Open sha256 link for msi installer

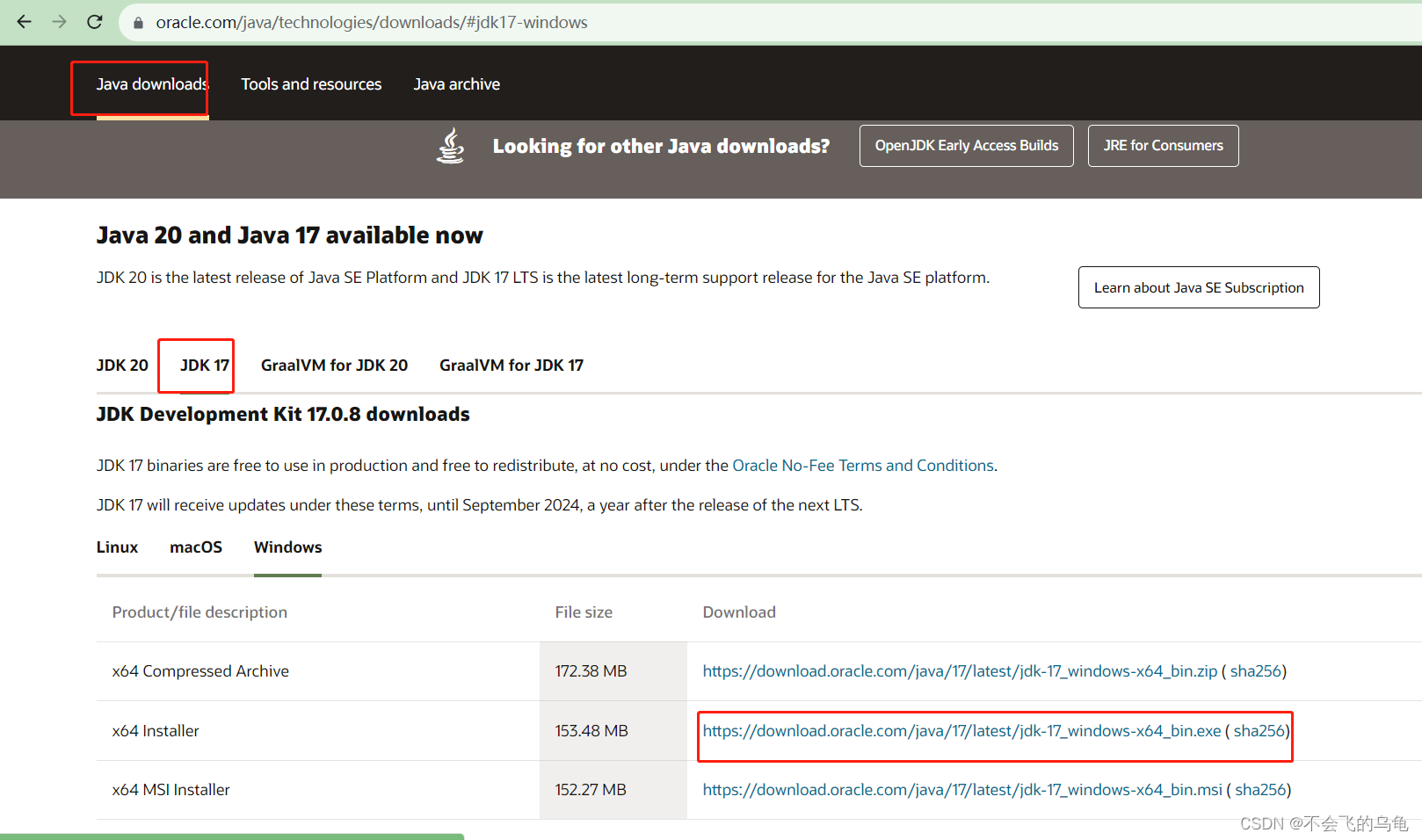point(1260,790)
